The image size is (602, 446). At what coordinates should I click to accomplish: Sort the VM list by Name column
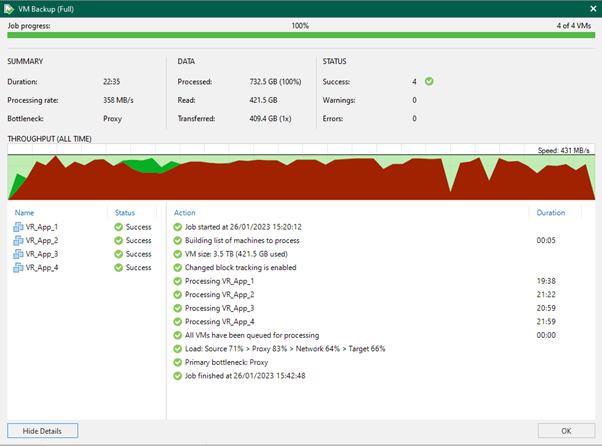(24, 213)
